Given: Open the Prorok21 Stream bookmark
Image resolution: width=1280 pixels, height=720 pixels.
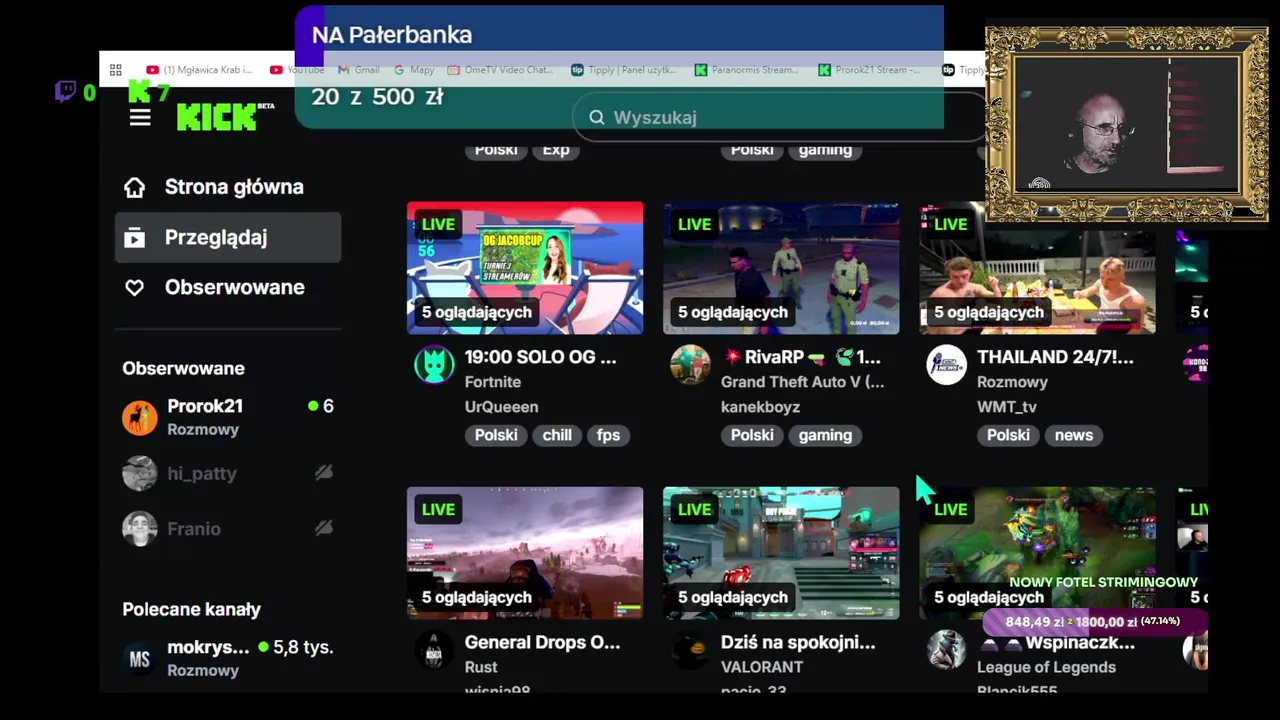Looking at the screenshot, I should pos(869,70).
